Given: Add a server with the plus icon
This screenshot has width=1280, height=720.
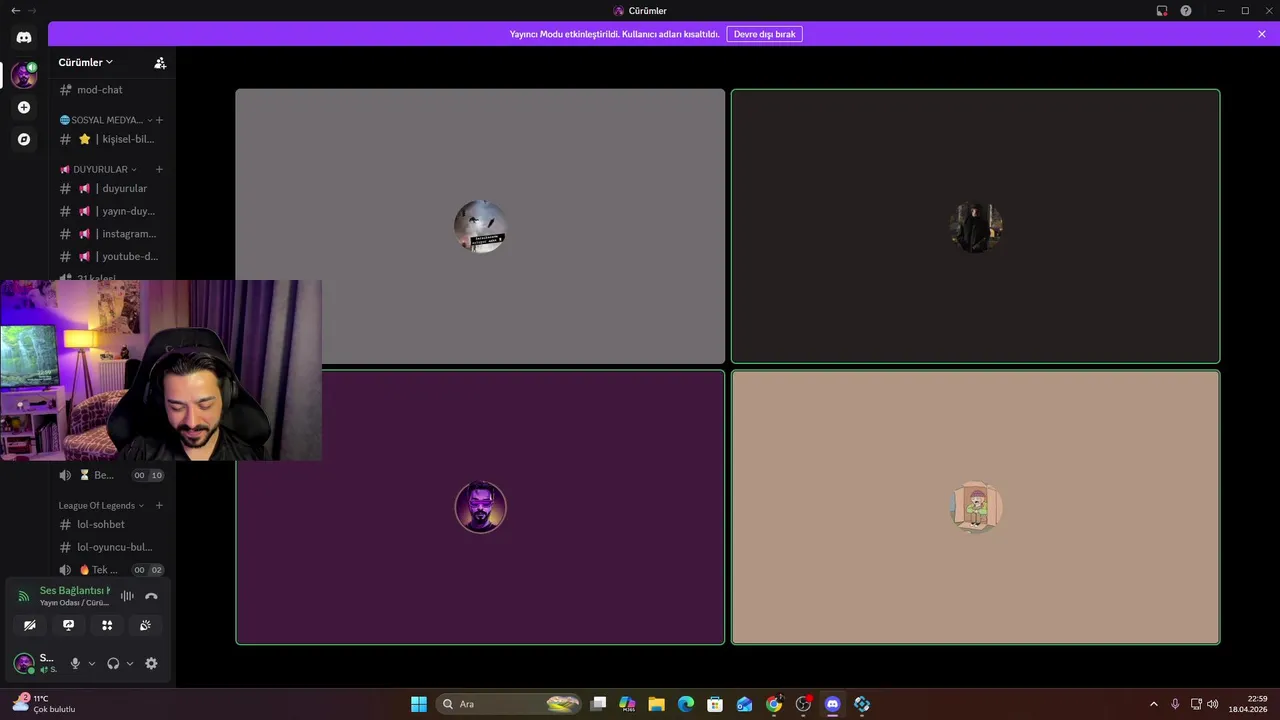Looking at the screenshot, I should pos(24,107).
